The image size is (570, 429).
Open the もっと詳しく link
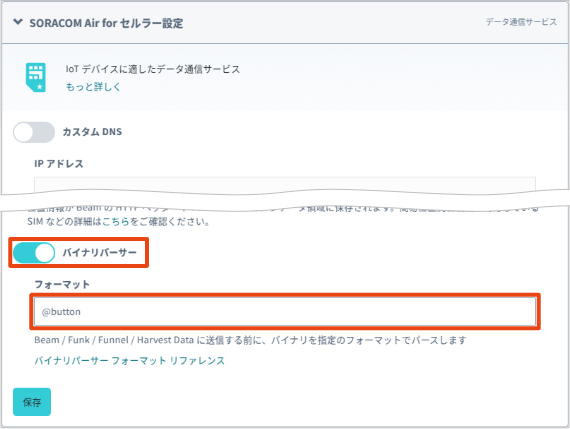pyautogui.click(x=93, y=87)
